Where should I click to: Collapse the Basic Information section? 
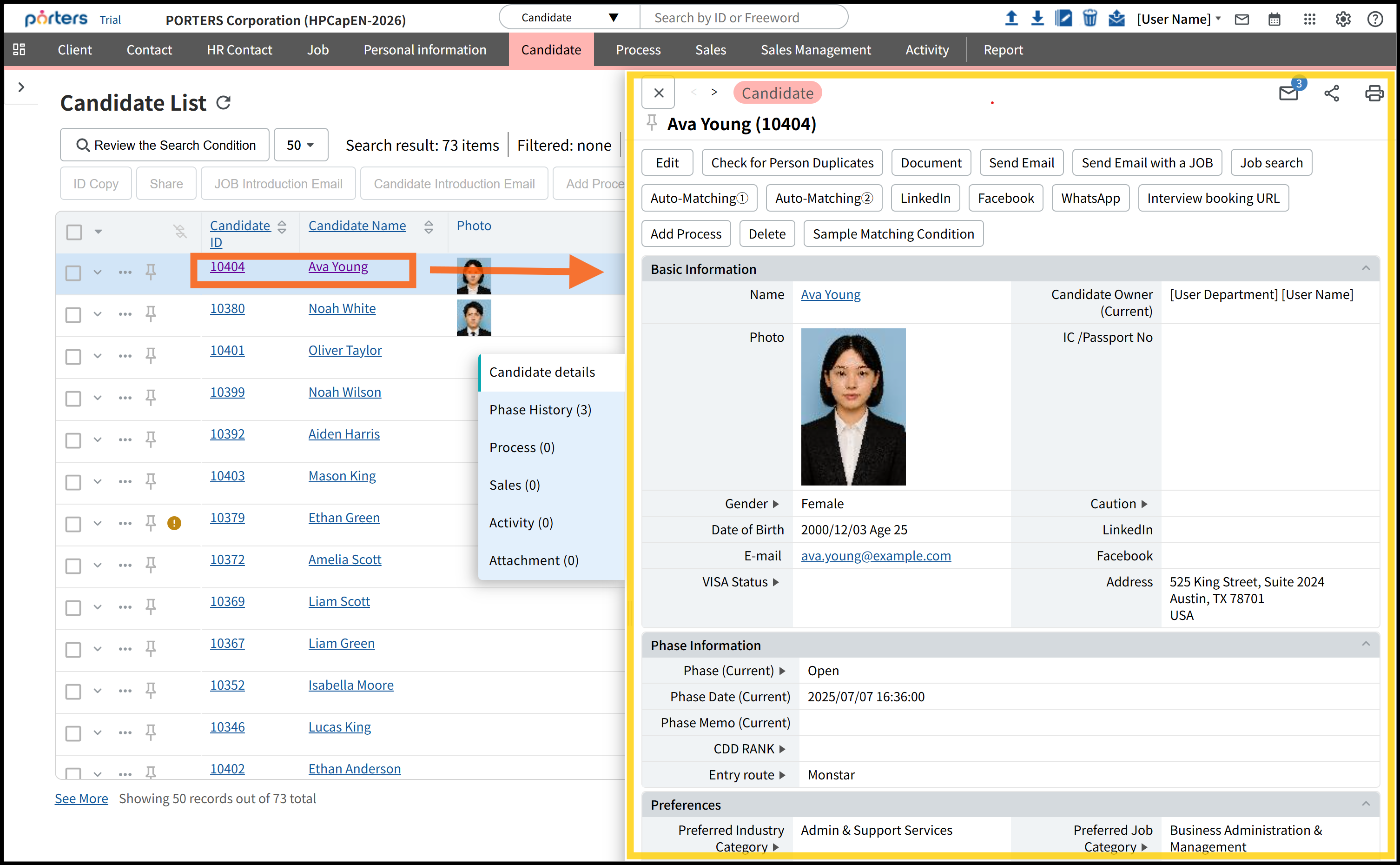[1365, 269]
